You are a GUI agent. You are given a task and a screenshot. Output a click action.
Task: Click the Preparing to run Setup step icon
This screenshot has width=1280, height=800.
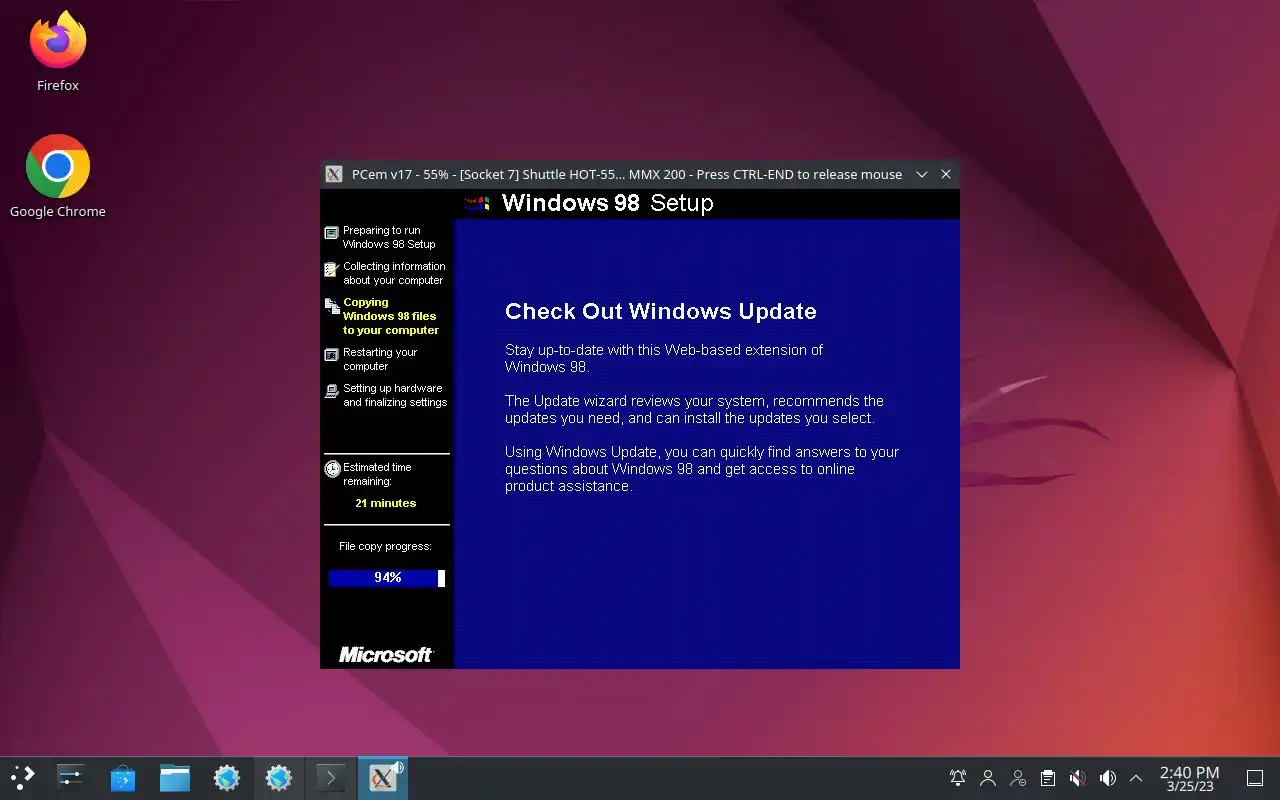(x=332, y=233)
